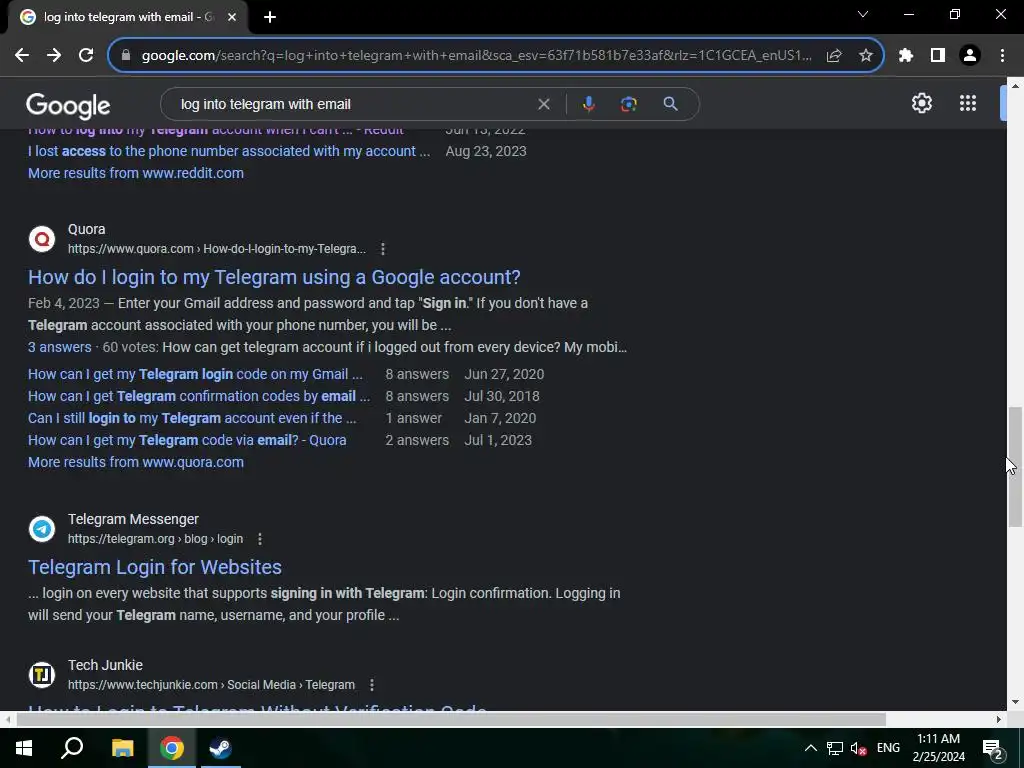Open more options for Tech Junkie result

coord(372,684)
